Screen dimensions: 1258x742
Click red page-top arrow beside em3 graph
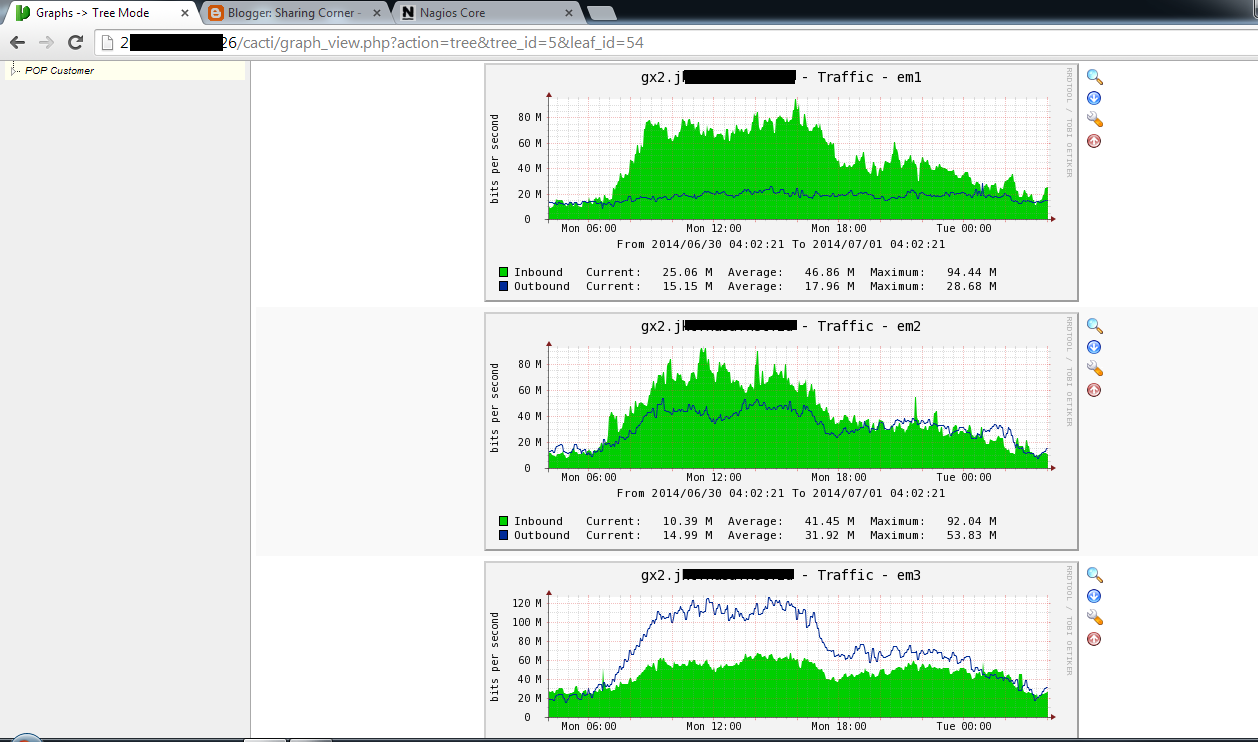point(1093,638)
